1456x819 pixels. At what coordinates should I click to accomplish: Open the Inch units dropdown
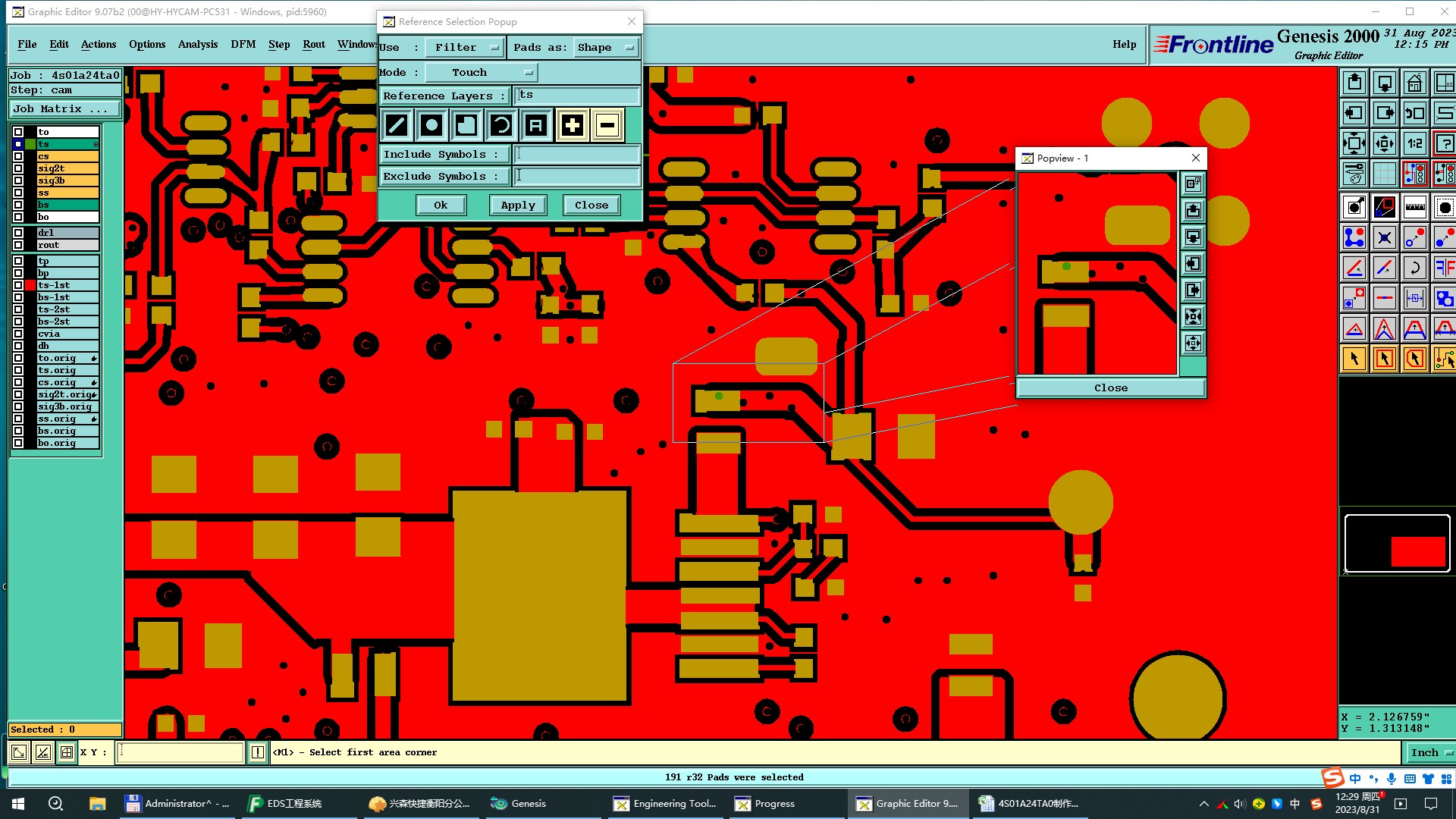(1430, 752)
